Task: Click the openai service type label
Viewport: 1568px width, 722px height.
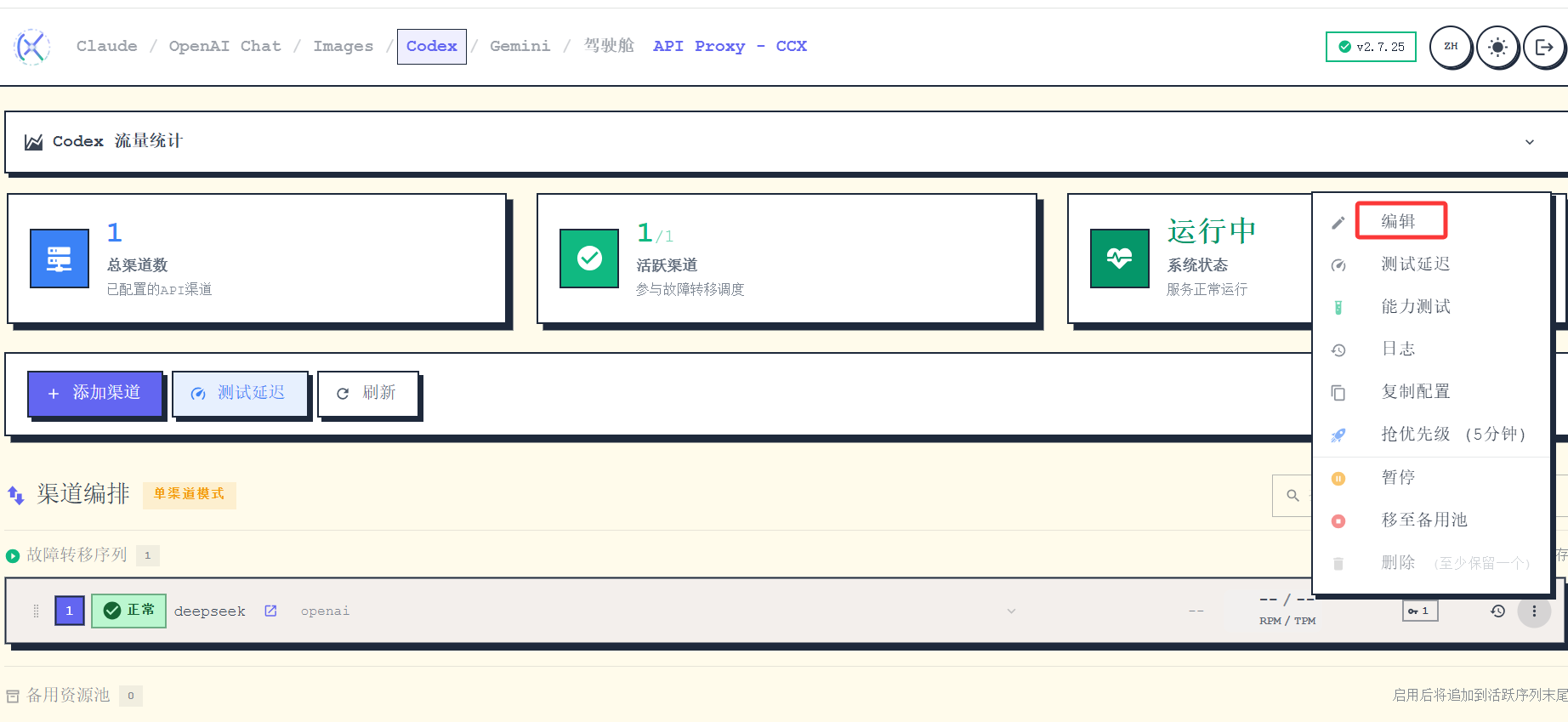Action: (325, 611)
